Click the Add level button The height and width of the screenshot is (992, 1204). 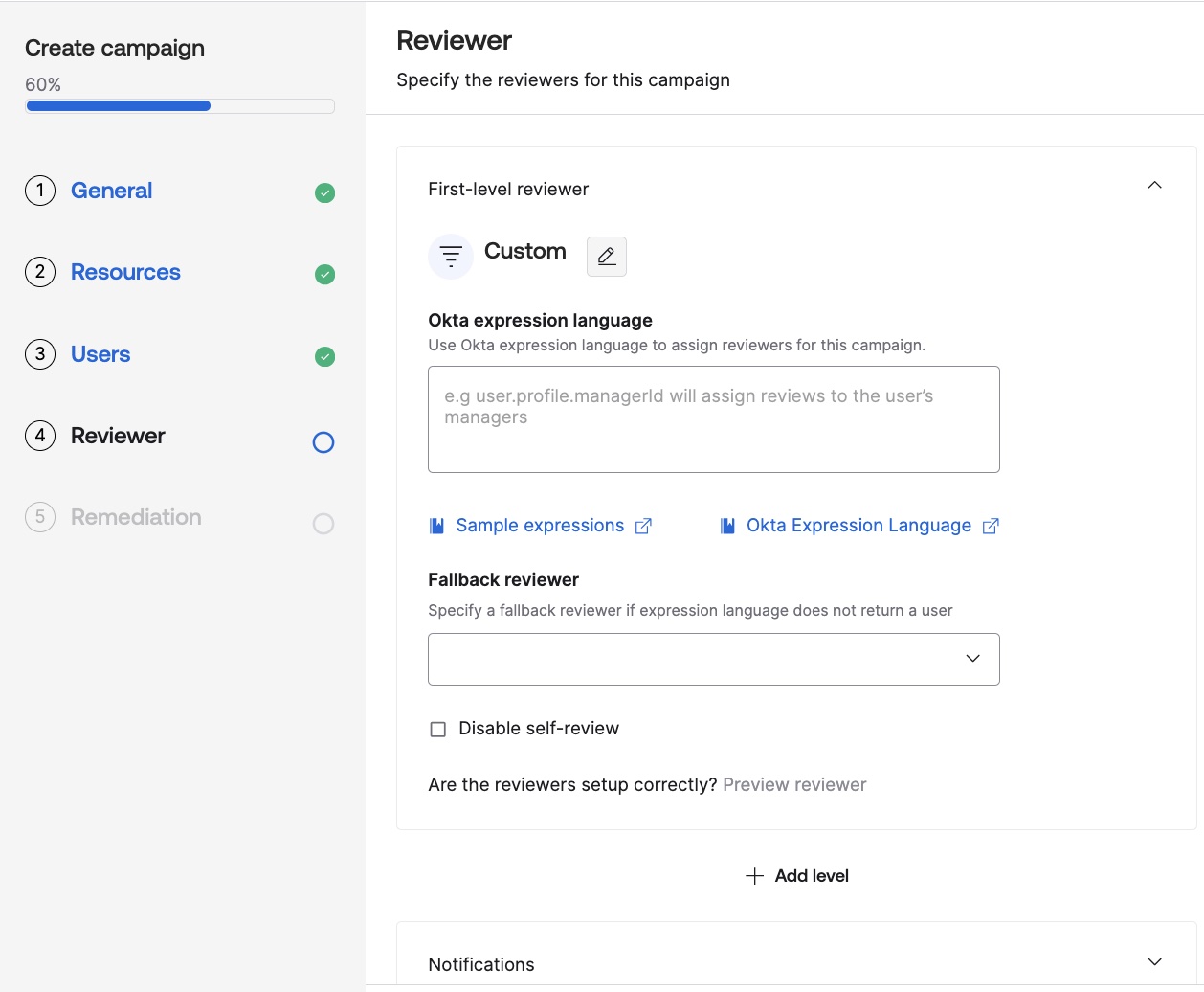coord(797,876)
